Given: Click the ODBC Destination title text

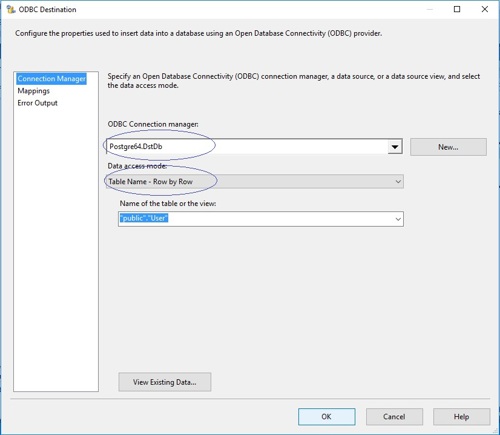Looking at the screenshot, I should (47, 9).
